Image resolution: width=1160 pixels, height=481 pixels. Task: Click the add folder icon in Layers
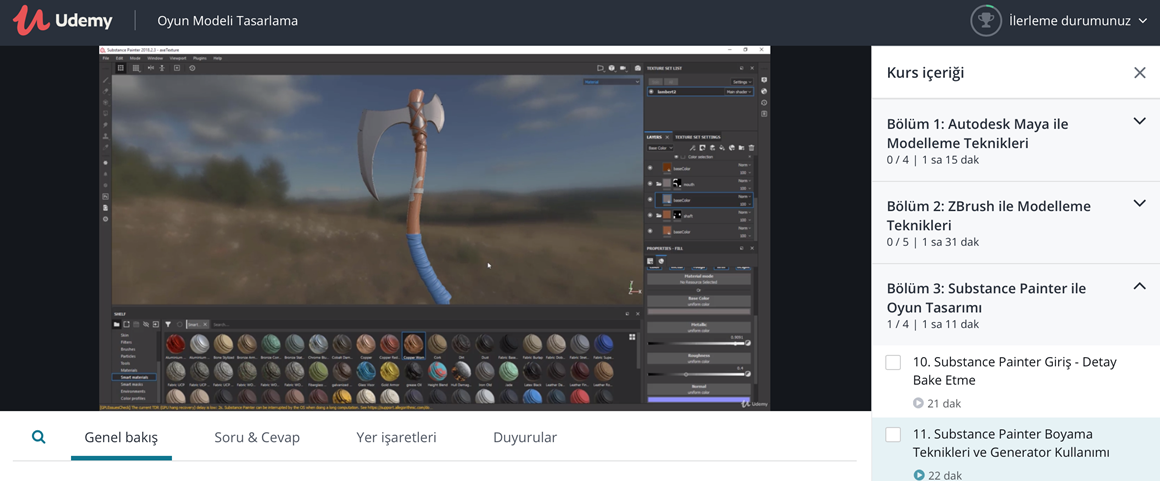(741, 148)
